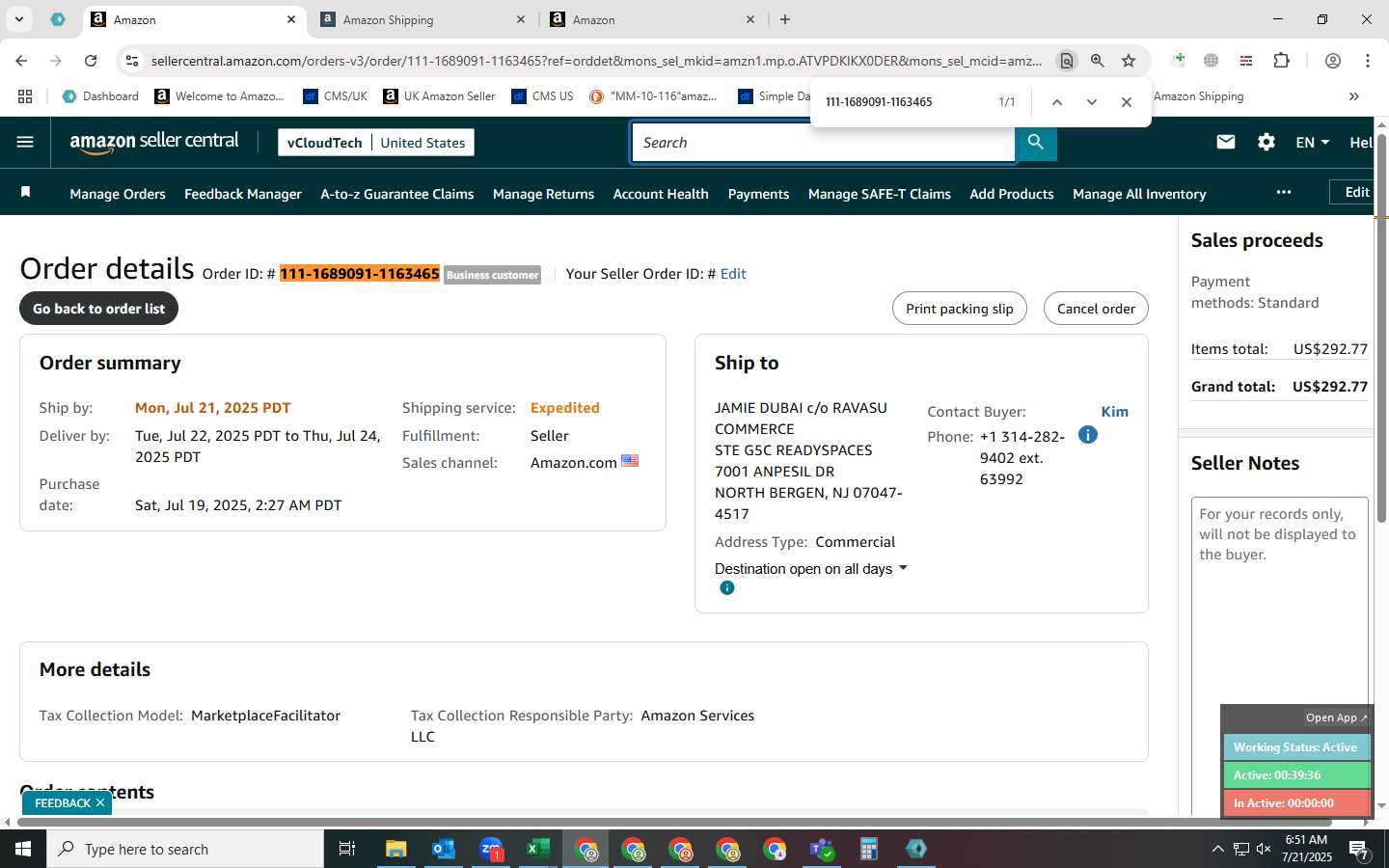Bookmark this page with the star icon

point(1129,61)
